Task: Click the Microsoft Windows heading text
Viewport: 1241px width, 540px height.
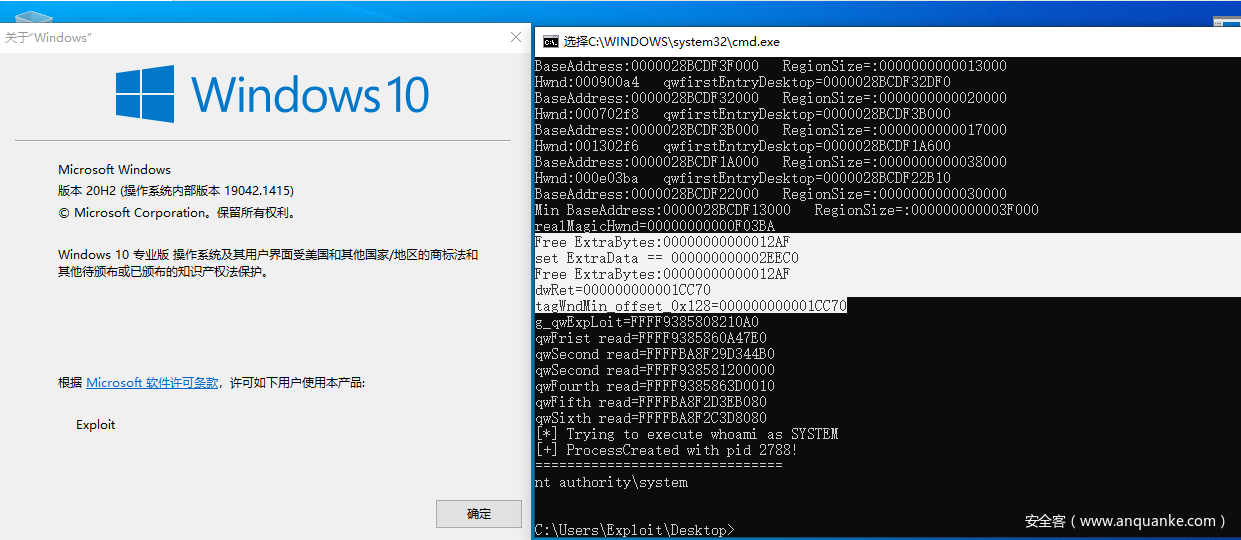Action: pos(114,170)
